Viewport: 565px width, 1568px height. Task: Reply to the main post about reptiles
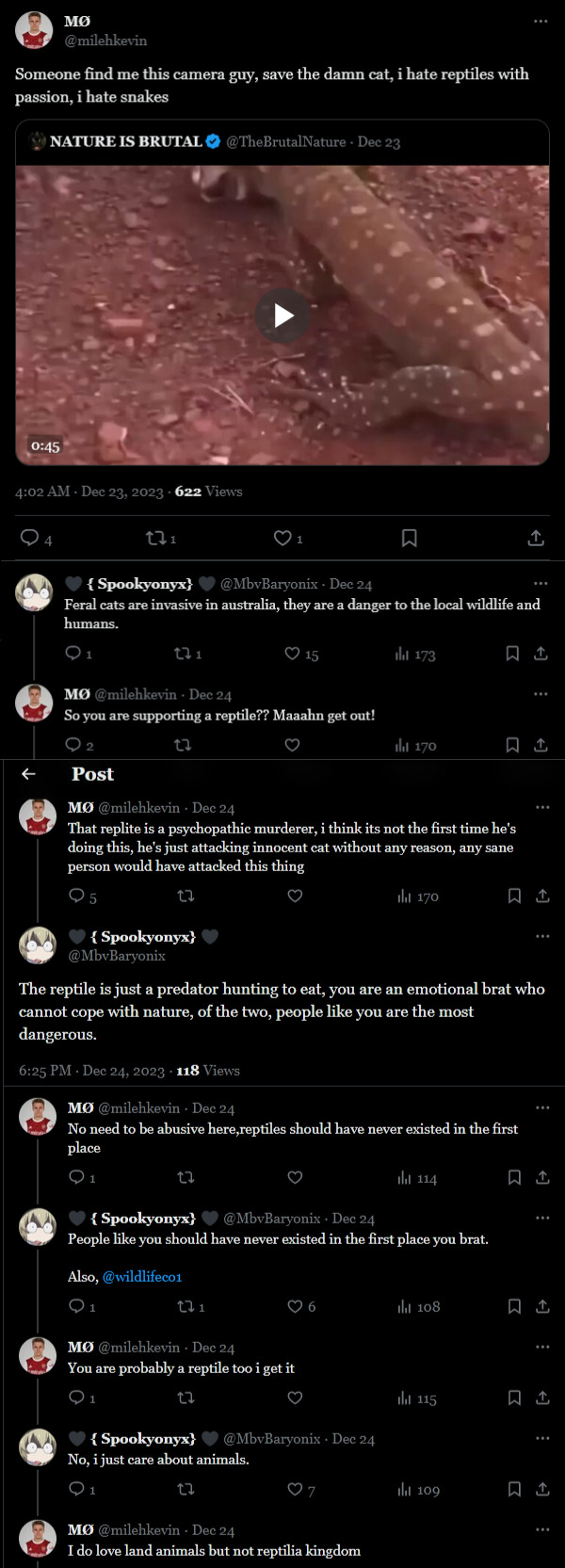click(x=30, y=538)
